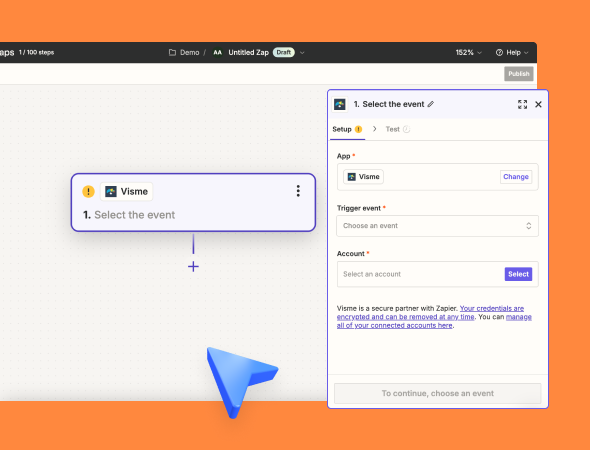Open the zap title dropdown chevron

coord(302,53)
